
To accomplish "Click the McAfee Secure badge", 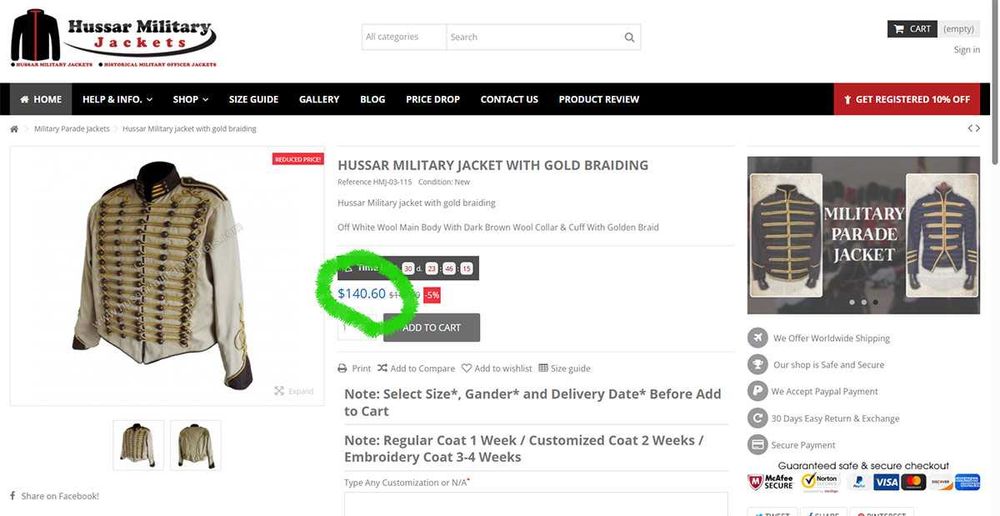I will point(770,482).
